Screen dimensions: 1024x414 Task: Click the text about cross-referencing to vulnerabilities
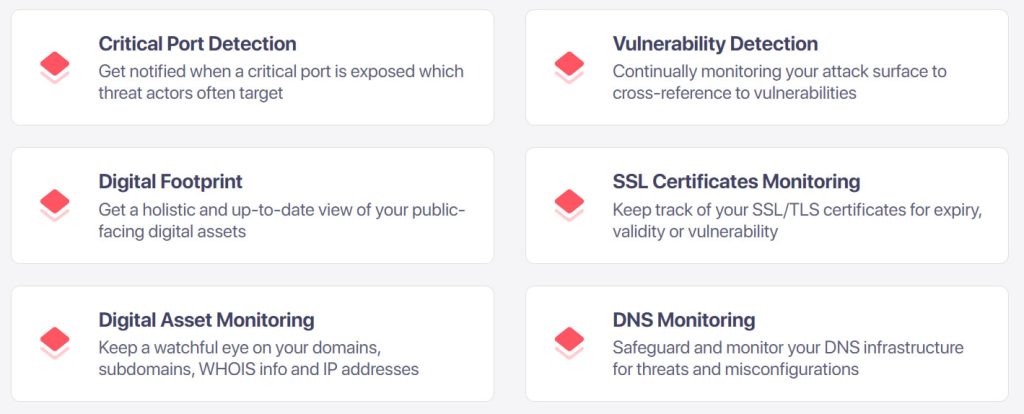[x=780, y=82]
